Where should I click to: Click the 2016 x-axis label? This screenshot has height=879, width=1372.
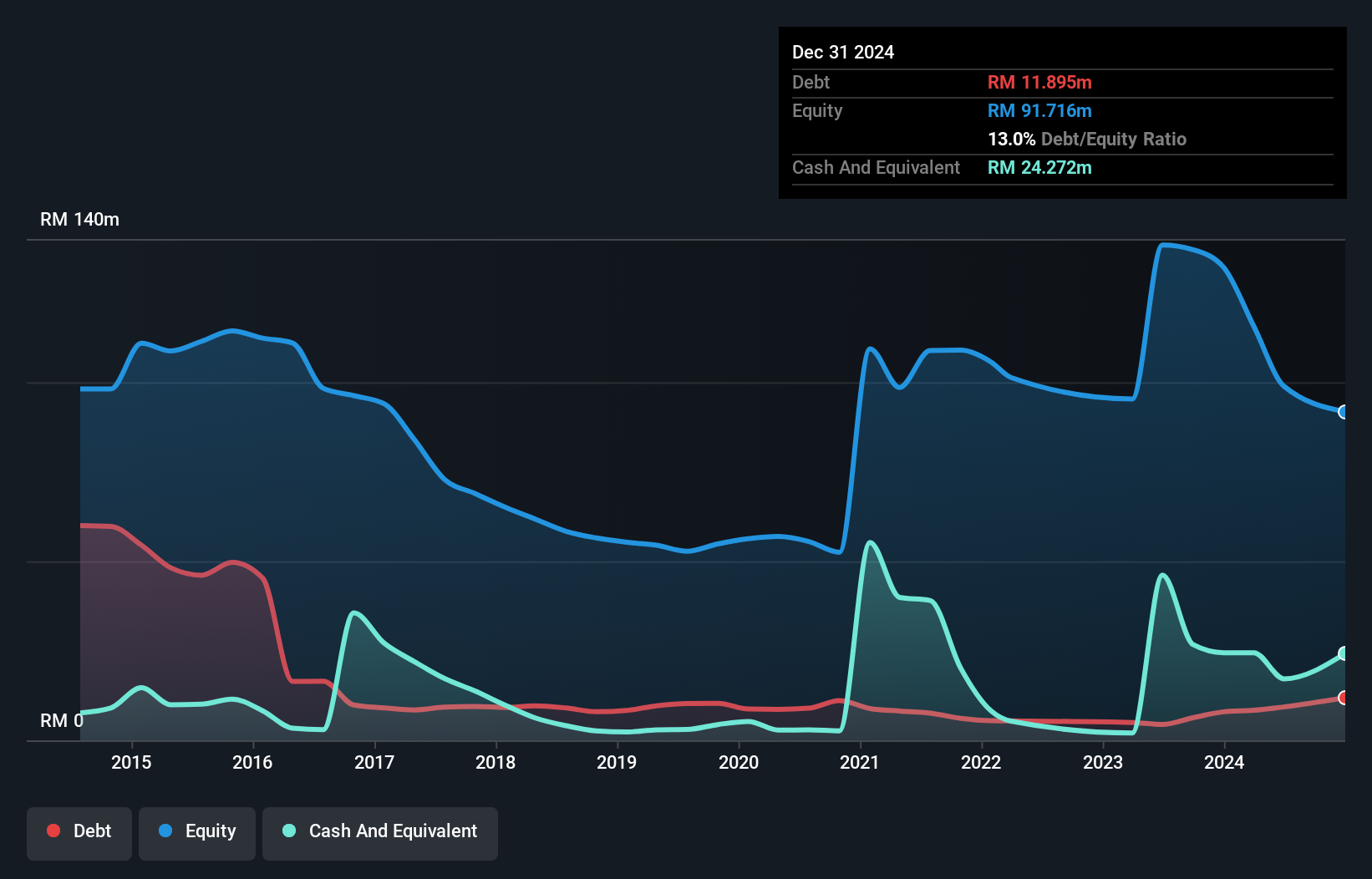tap(252, 762)
